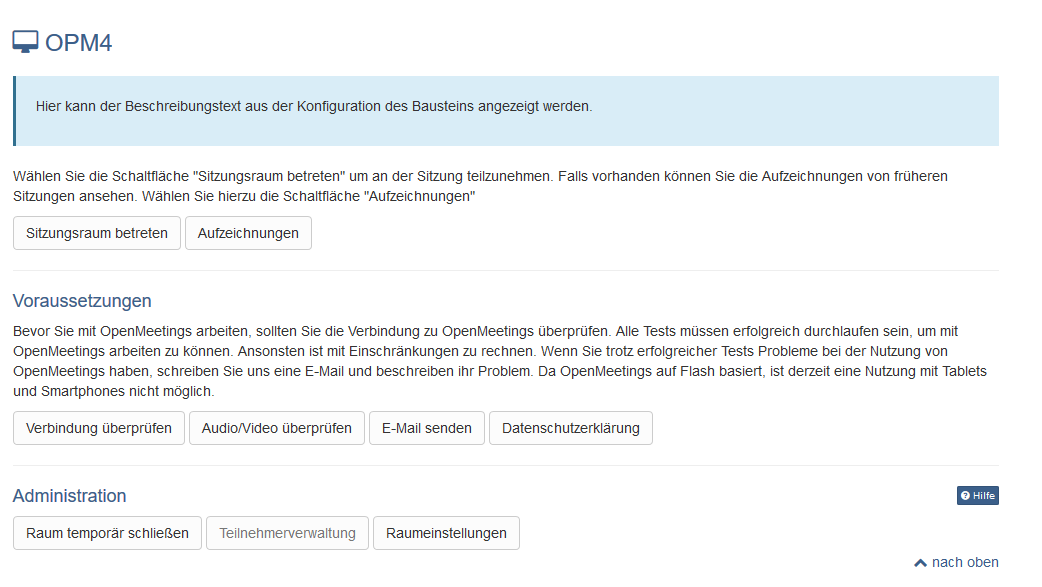Select the greyed-out 'Teilnehmerverwaltung' button
Viewport: 1042px width, 587px height.
click(287, 533)
